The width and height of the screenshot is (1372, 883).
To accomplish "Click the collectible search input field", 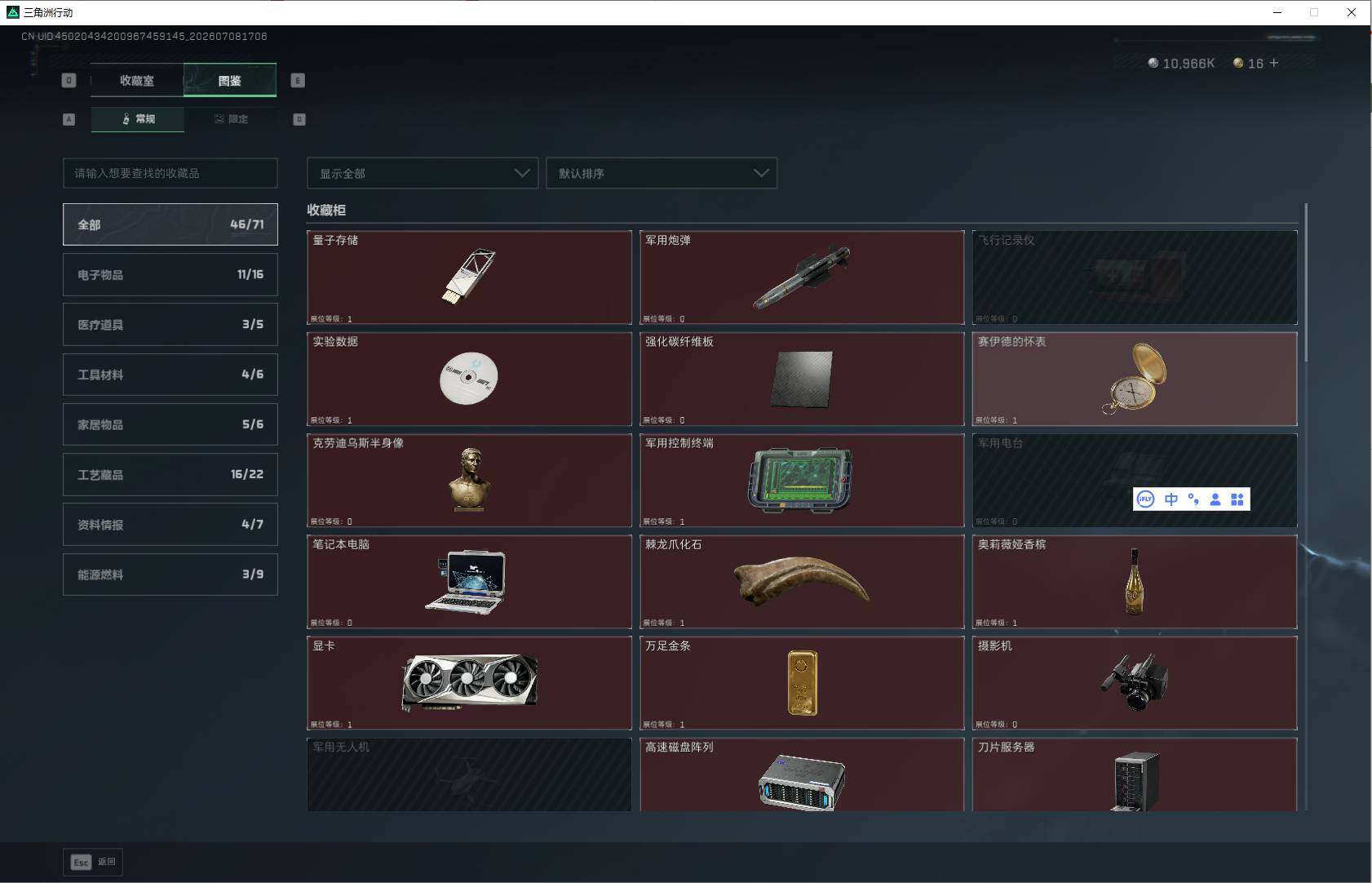I will 170,173.
